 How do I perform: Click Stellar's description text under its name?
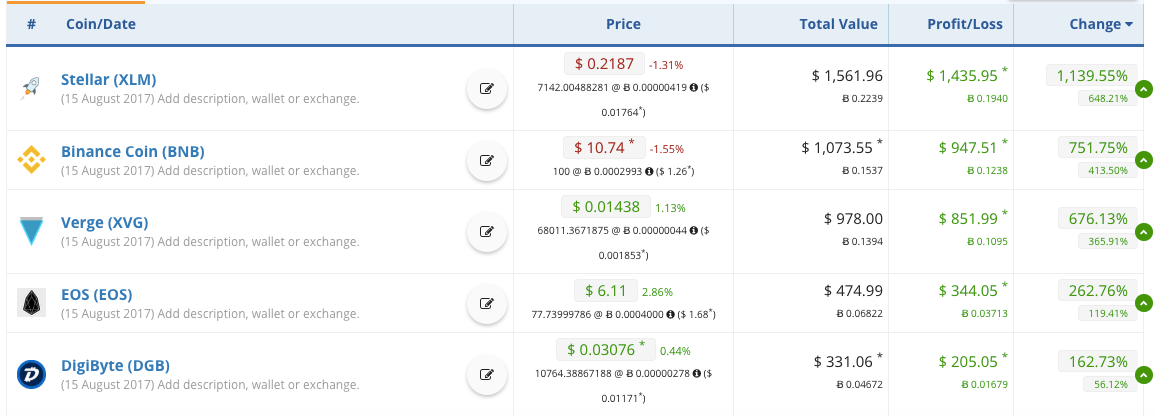211,99
